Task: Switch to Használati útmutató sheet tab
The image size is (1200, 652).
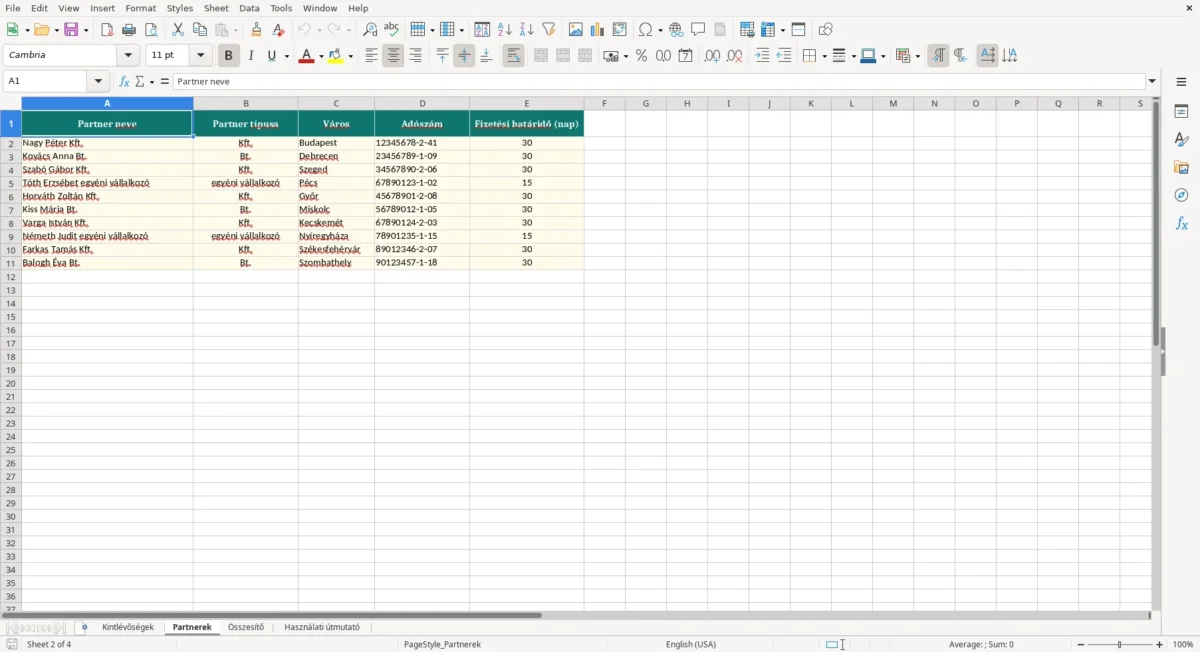Action: pos(322,628)
